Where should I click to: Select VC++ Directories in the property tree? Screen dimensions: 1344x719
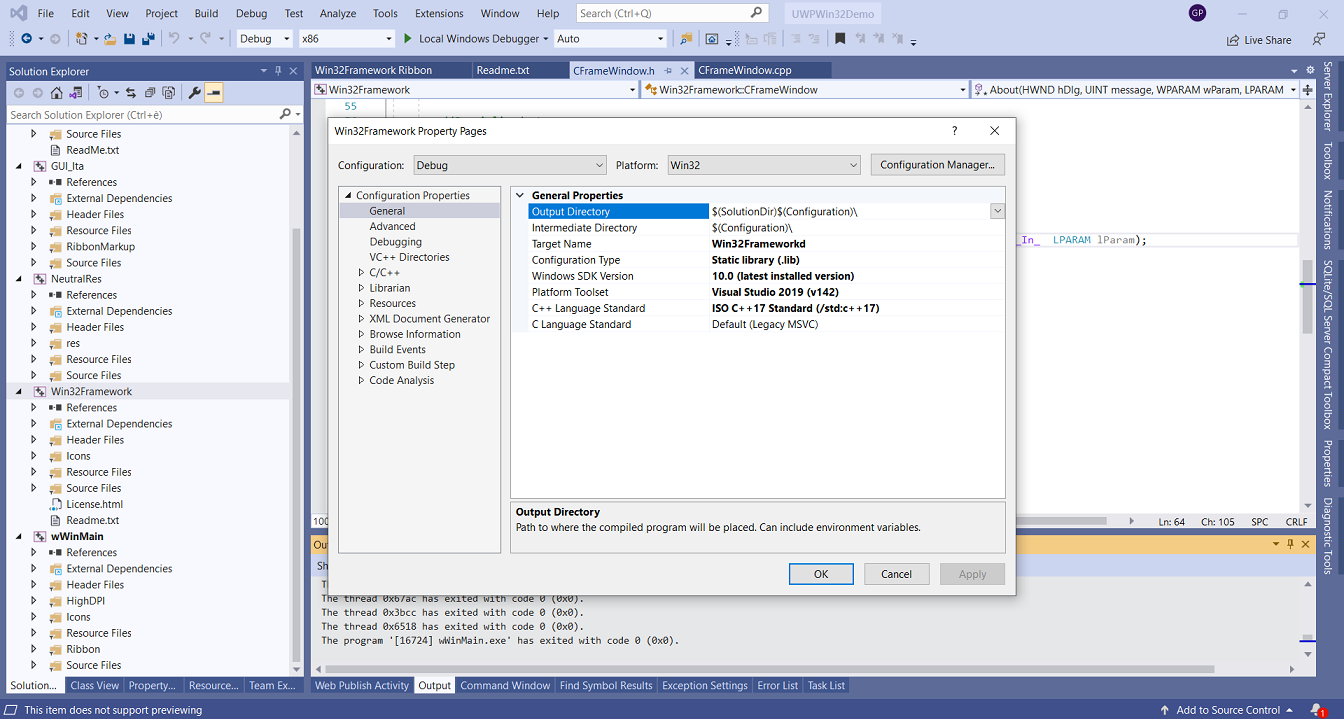pos(409,257)
